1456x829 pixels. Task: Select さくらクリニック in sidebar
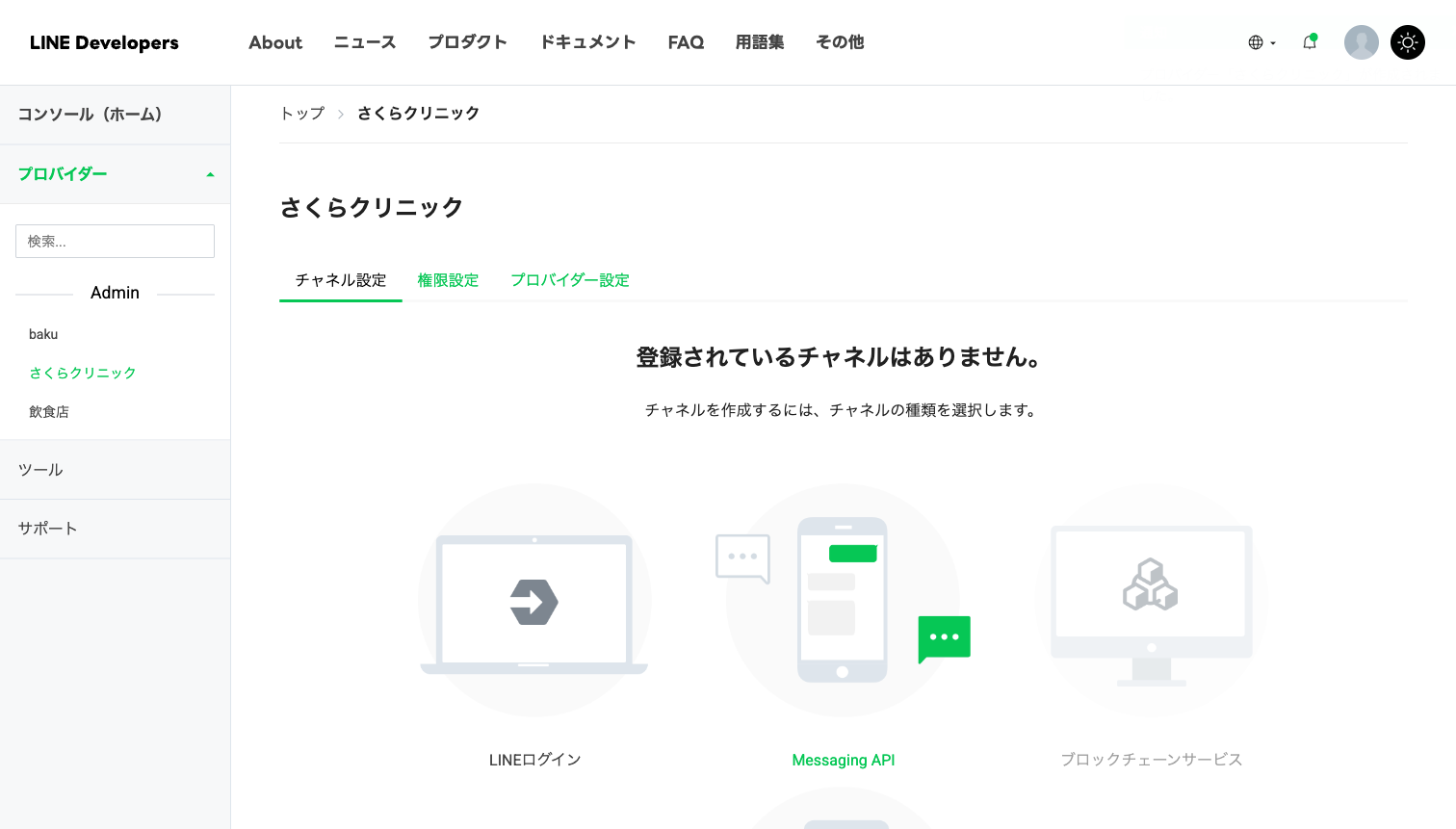point(83,373)
